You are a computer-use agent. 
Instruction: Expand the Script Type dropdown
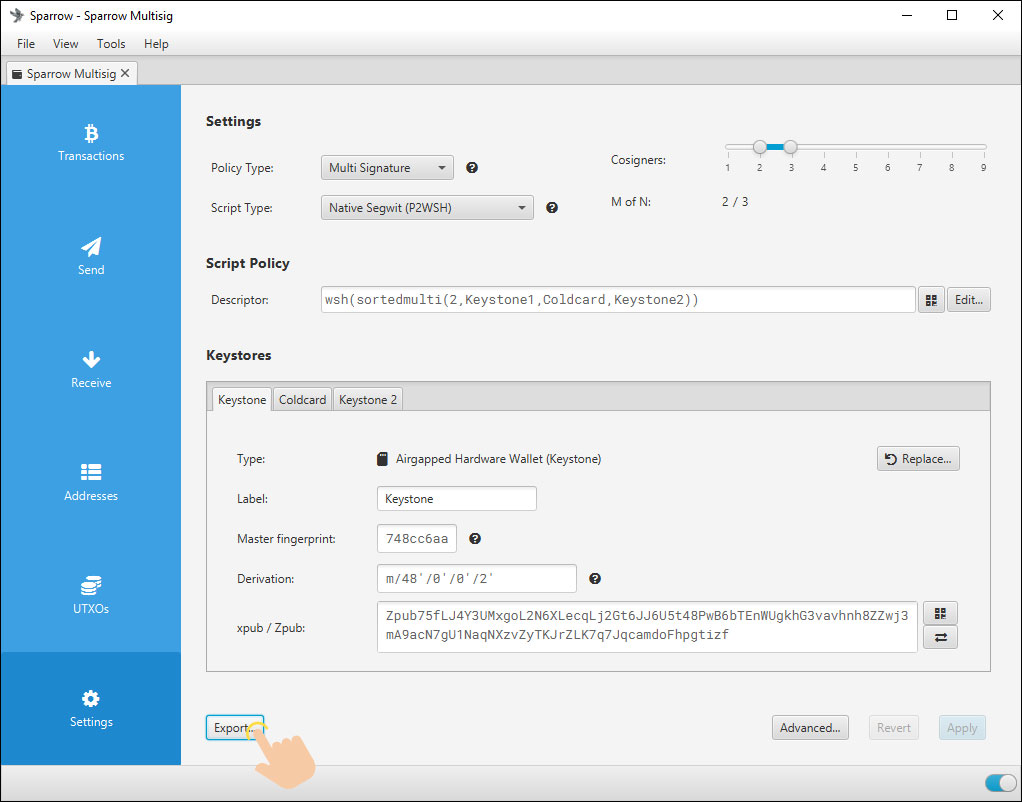click(426, 207)
